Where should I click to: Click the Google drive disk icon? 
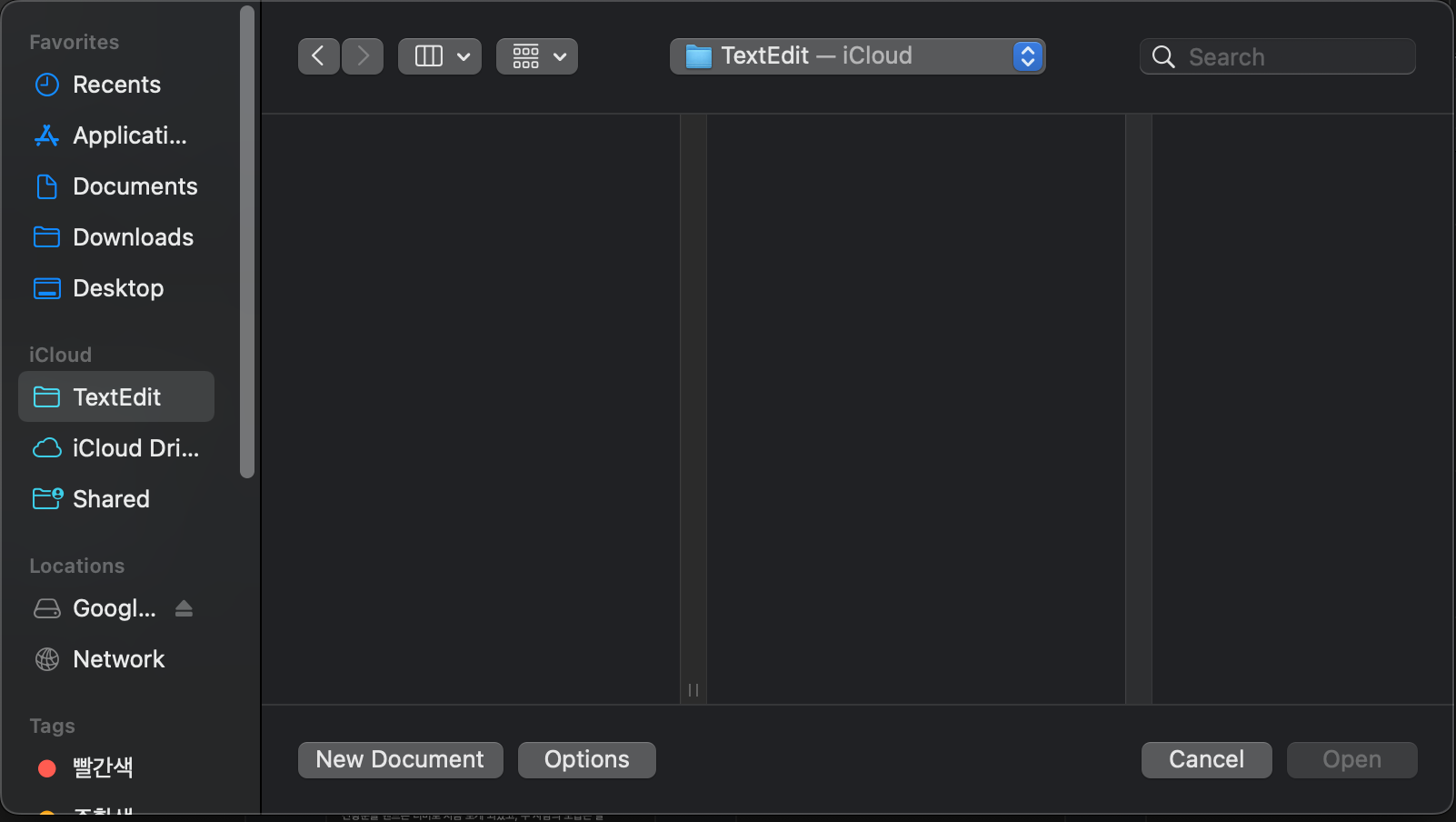(47, 608)
